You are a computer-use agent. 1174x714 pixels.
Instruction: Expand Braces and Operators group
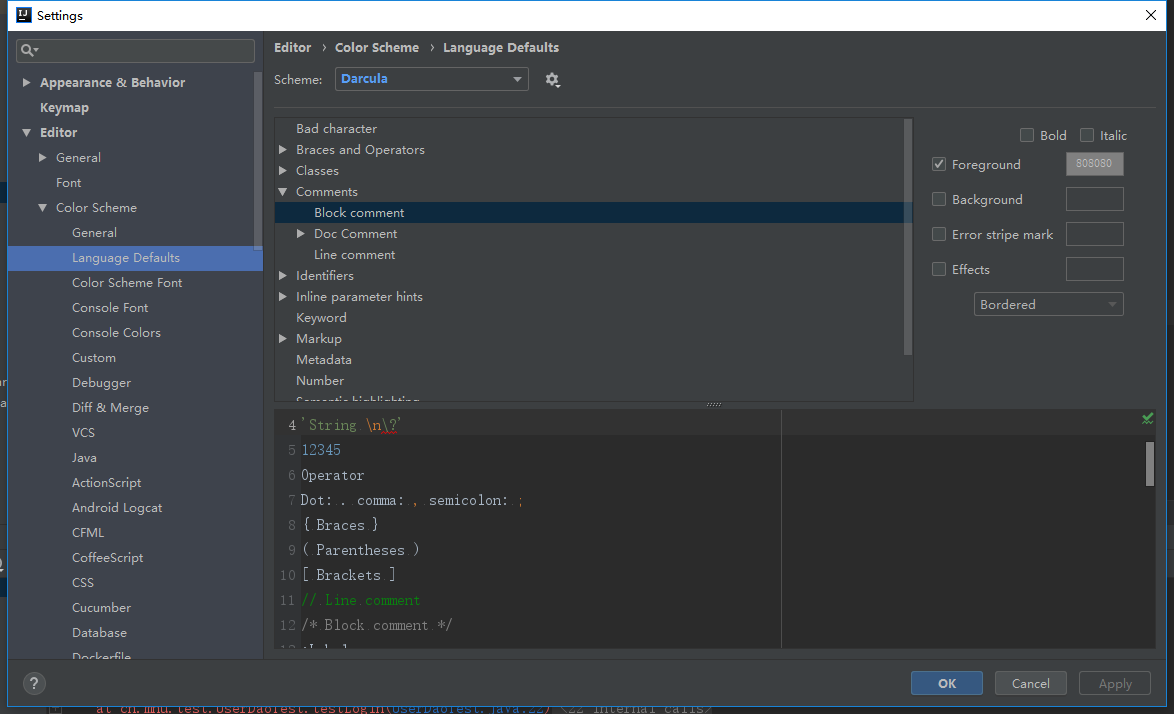[283, 150]
